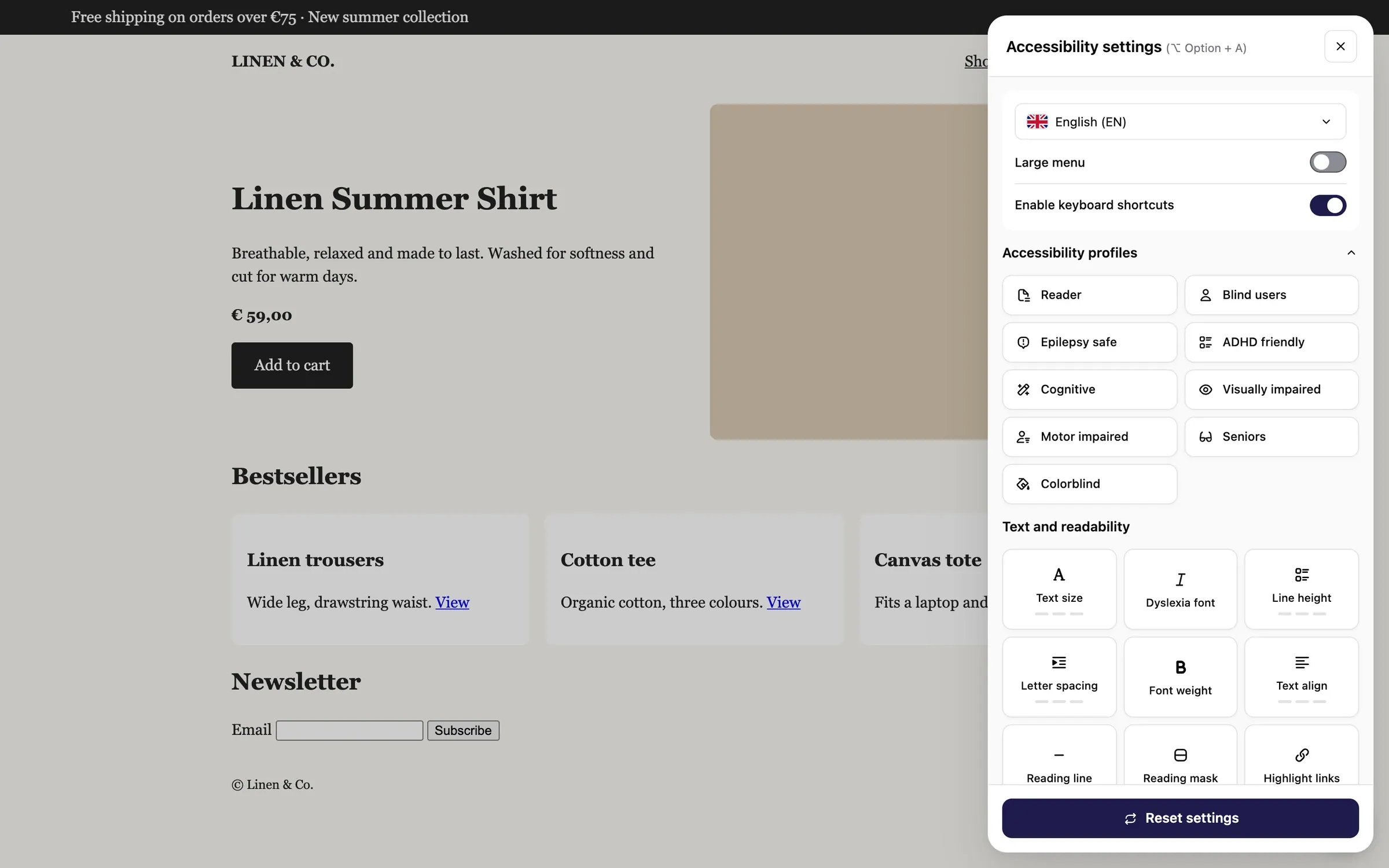Focus the newsletter Email input field
Viewport: 1389px width, 868px height.
(x=350, y=730)
